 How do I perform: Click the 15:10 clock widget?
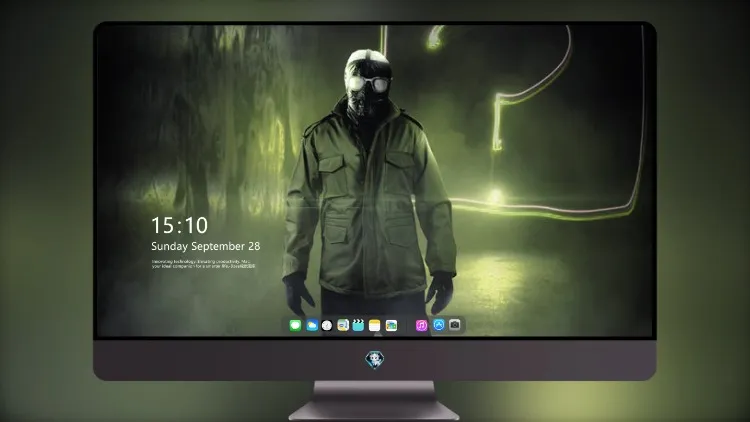coord(180,225)
